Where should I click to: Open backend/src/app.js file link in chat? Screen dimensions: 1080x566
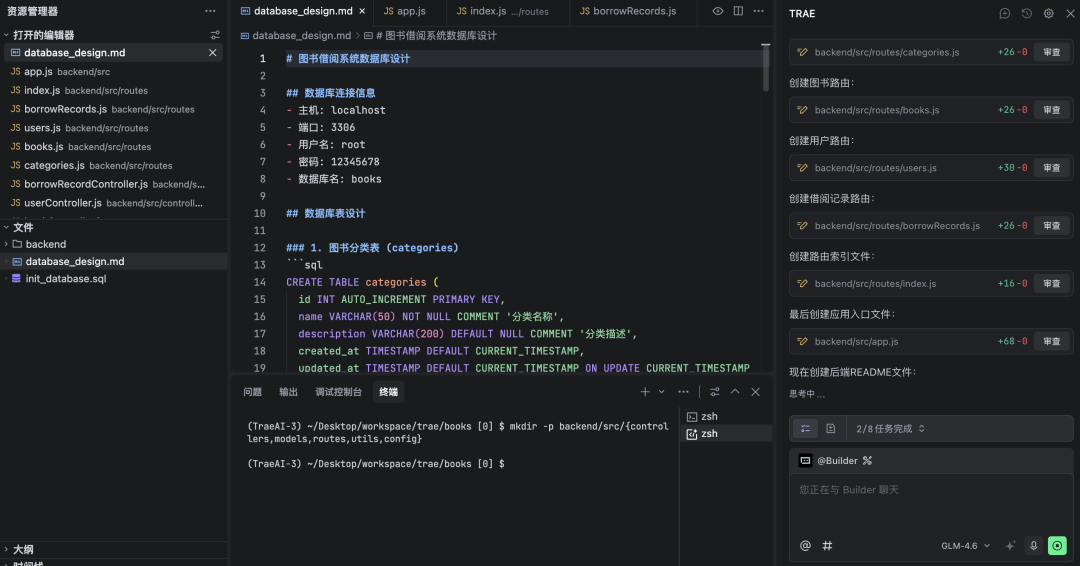(x=856, y=342)
